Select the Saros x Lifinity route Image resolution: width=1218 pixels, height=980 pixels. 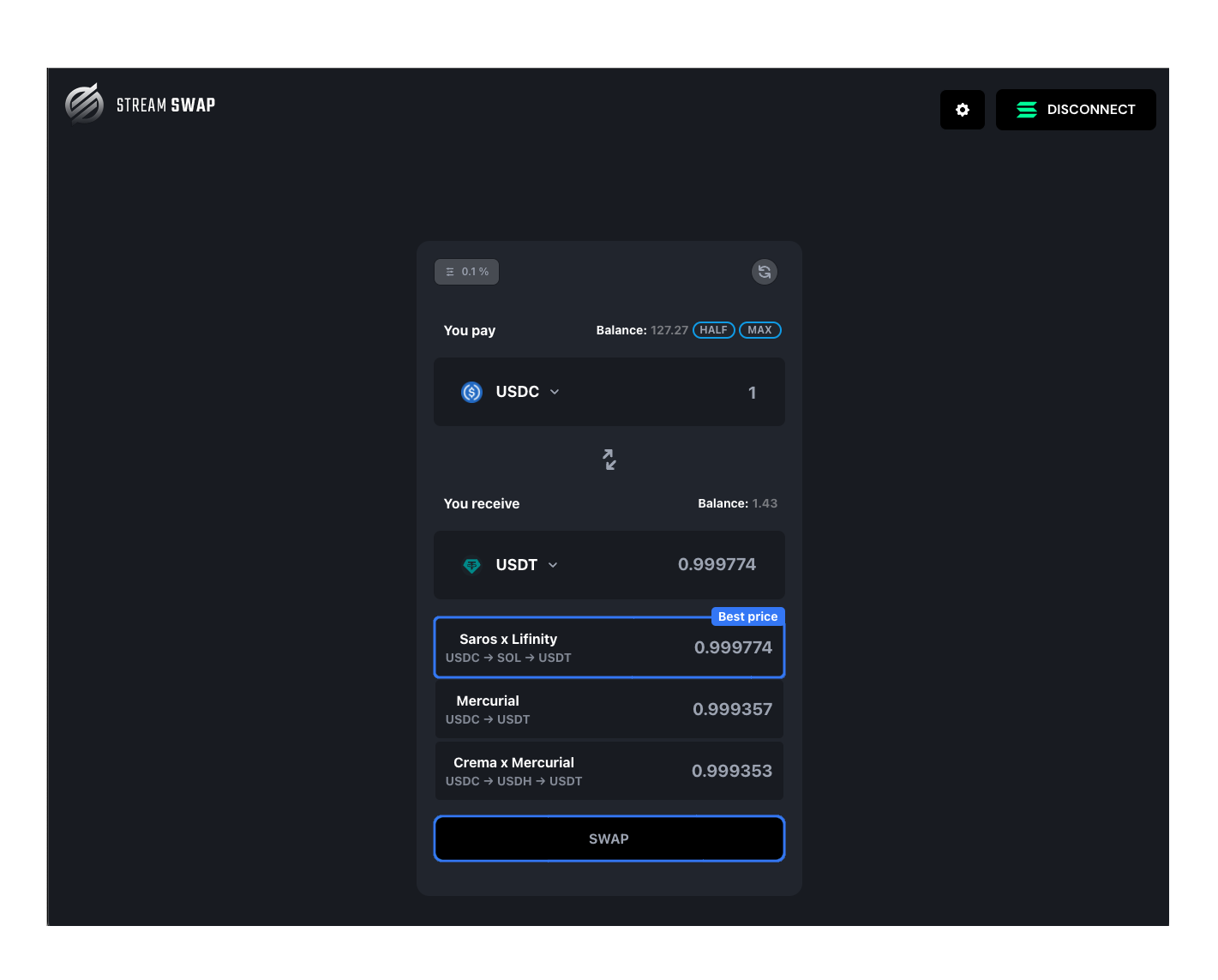coord(609,647)
